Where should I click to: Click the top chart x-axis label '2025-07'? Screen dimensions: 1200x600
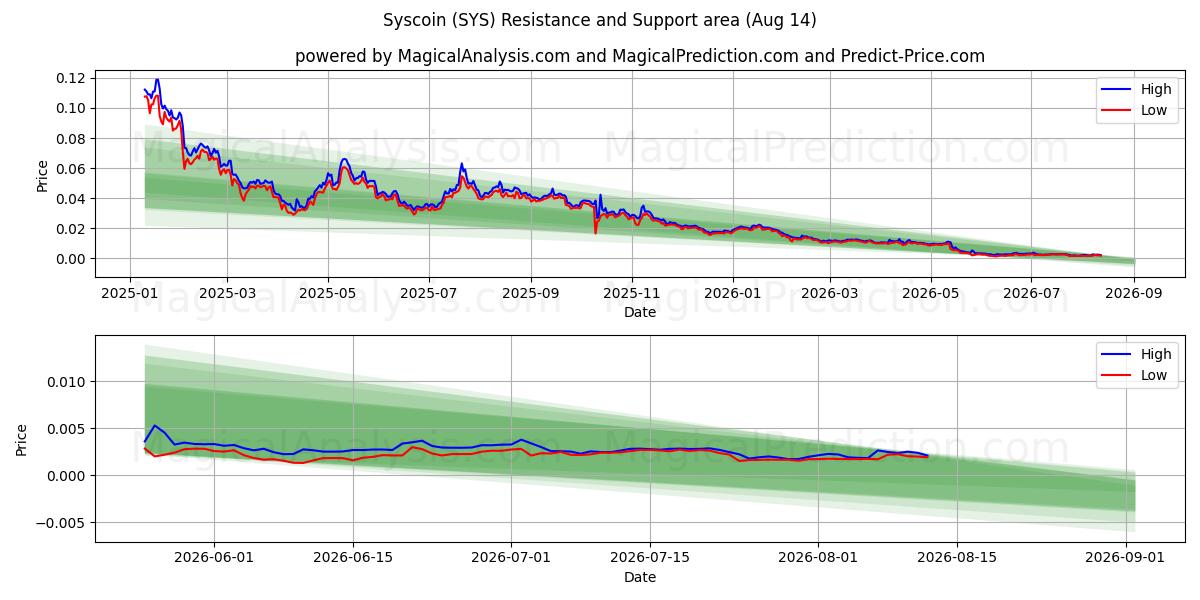(429, 294)
